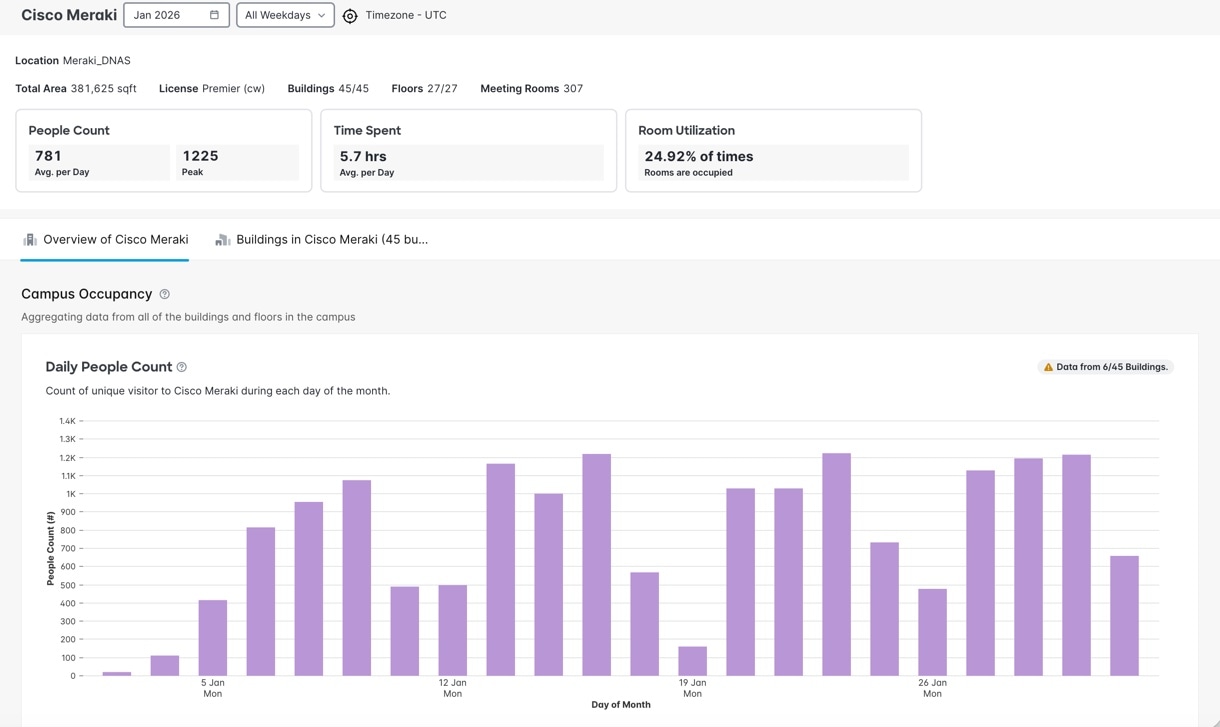
Task: Click Daily People Count help icon
Action: [182, 367]
